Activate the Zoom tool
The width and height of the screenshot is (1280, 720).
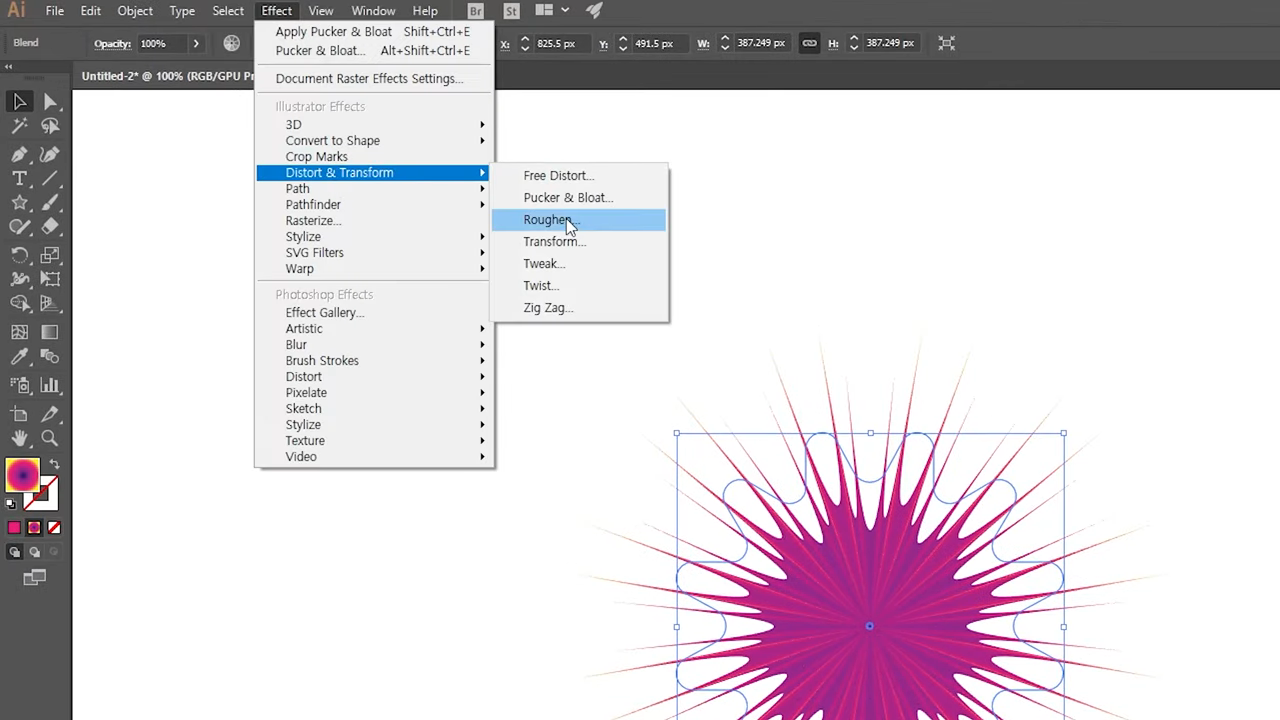[51, 438]
